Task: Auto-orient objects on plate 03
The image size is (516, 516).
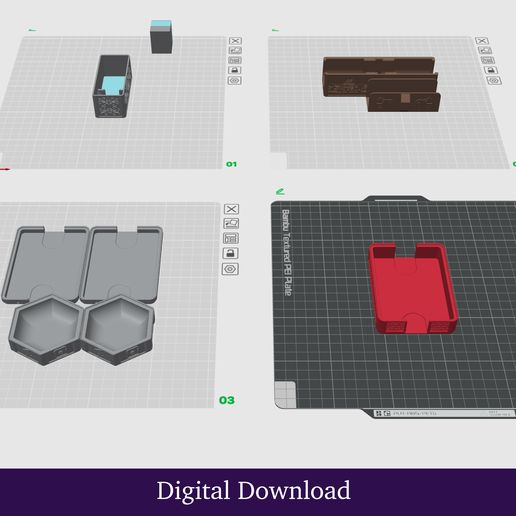Action: tap(231, 223)
